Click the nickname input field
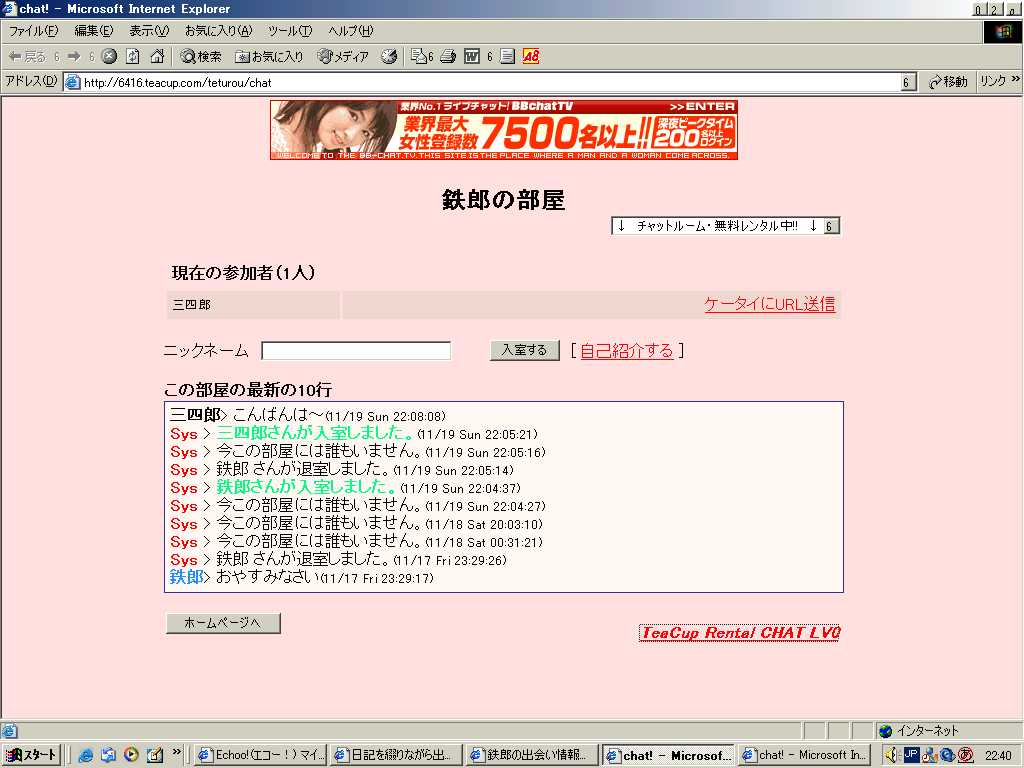 click(x=356, y=351)
